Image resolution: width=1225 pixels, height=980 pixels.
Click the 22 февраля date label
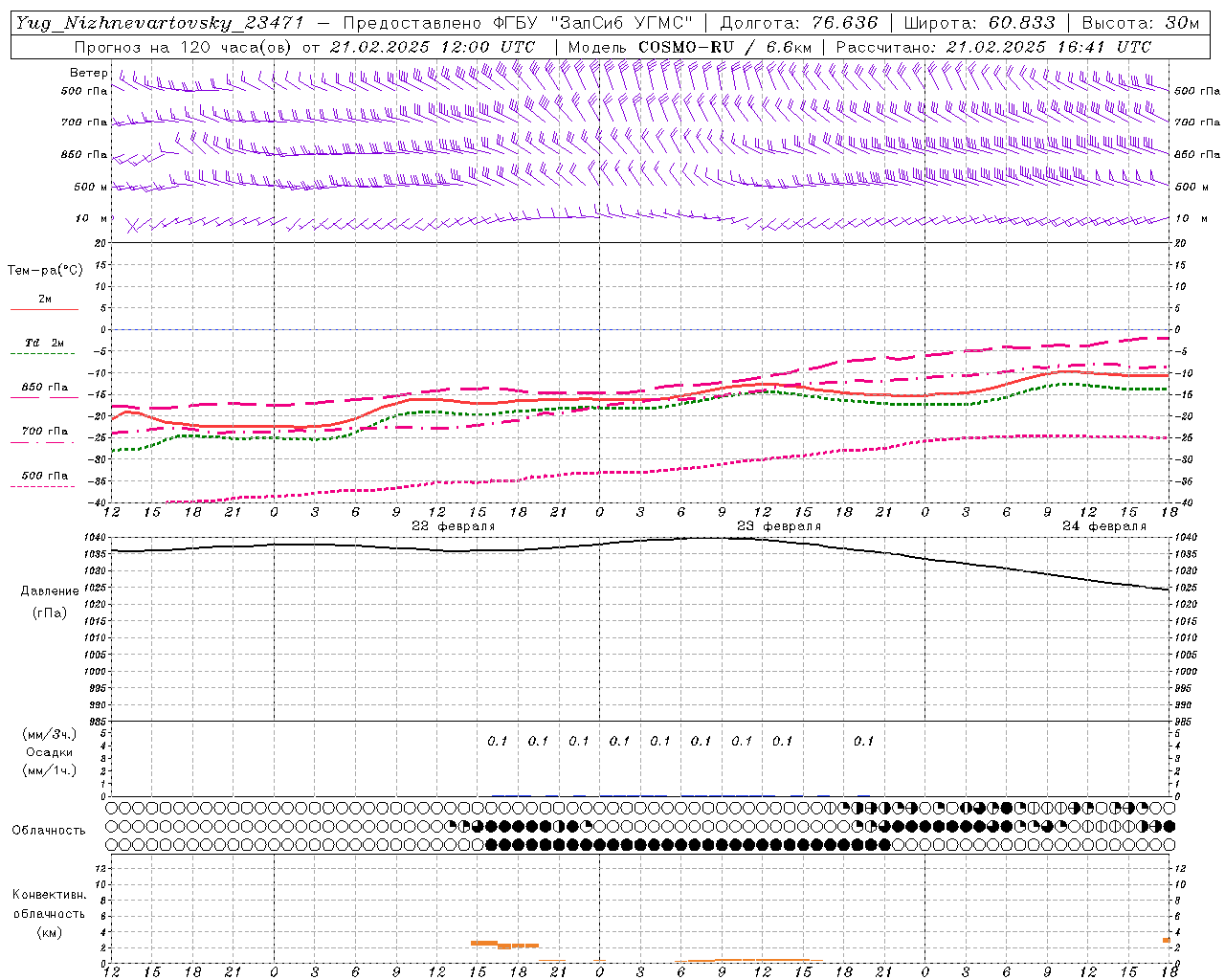[454, 526]
